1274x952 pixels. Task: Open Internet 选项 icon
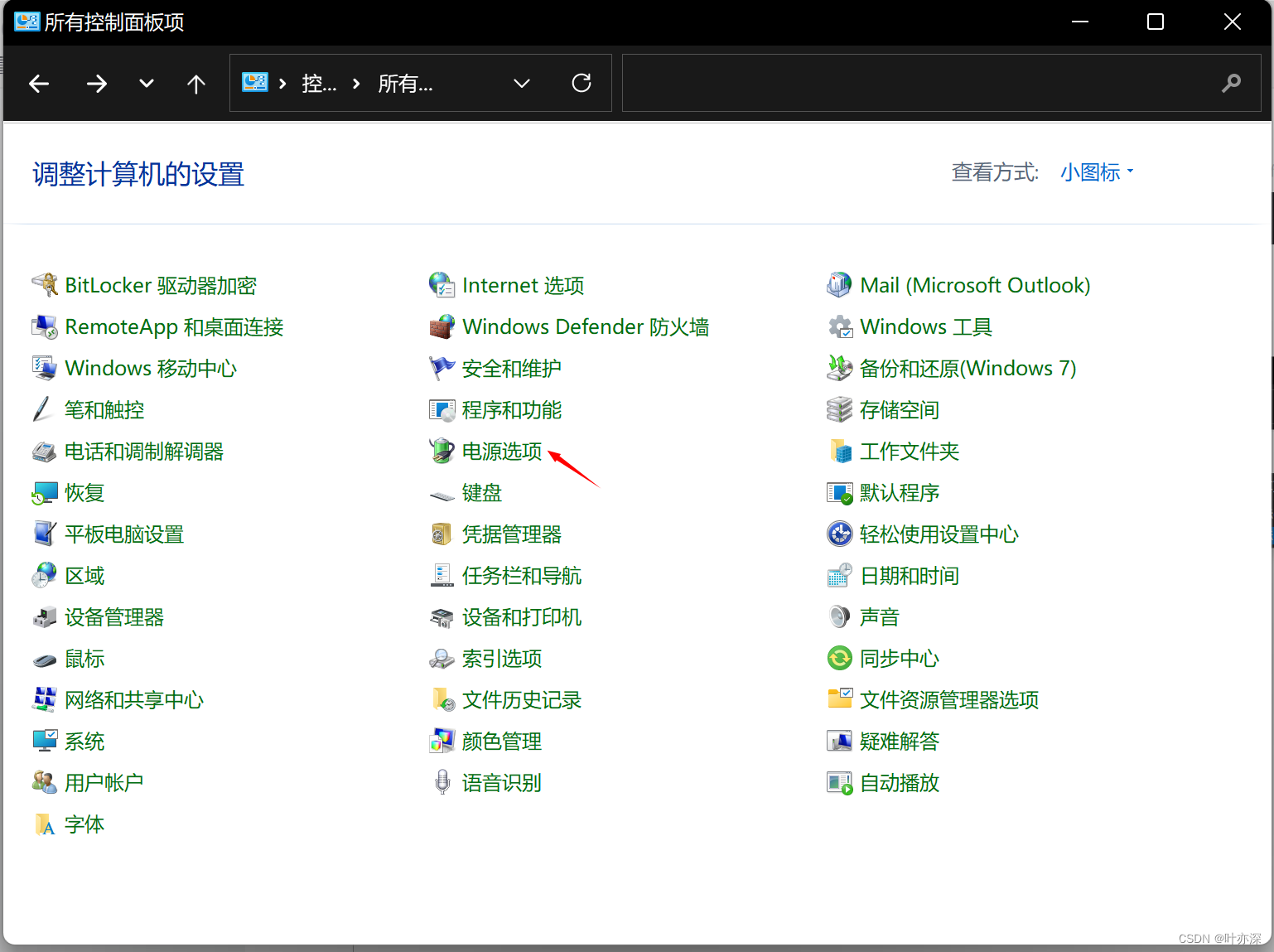point(442,285)
